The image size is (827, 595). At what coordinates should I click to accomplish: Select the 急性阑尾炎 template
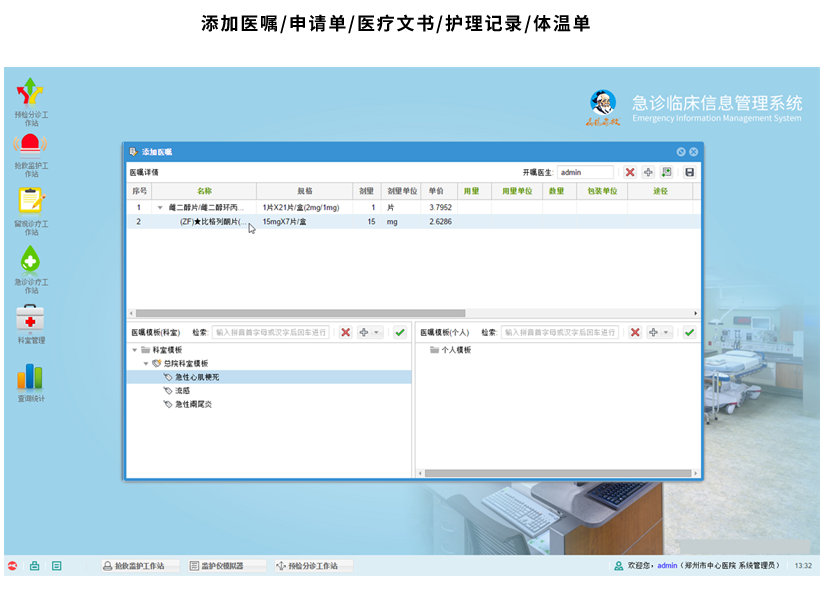tap(192, 405)
